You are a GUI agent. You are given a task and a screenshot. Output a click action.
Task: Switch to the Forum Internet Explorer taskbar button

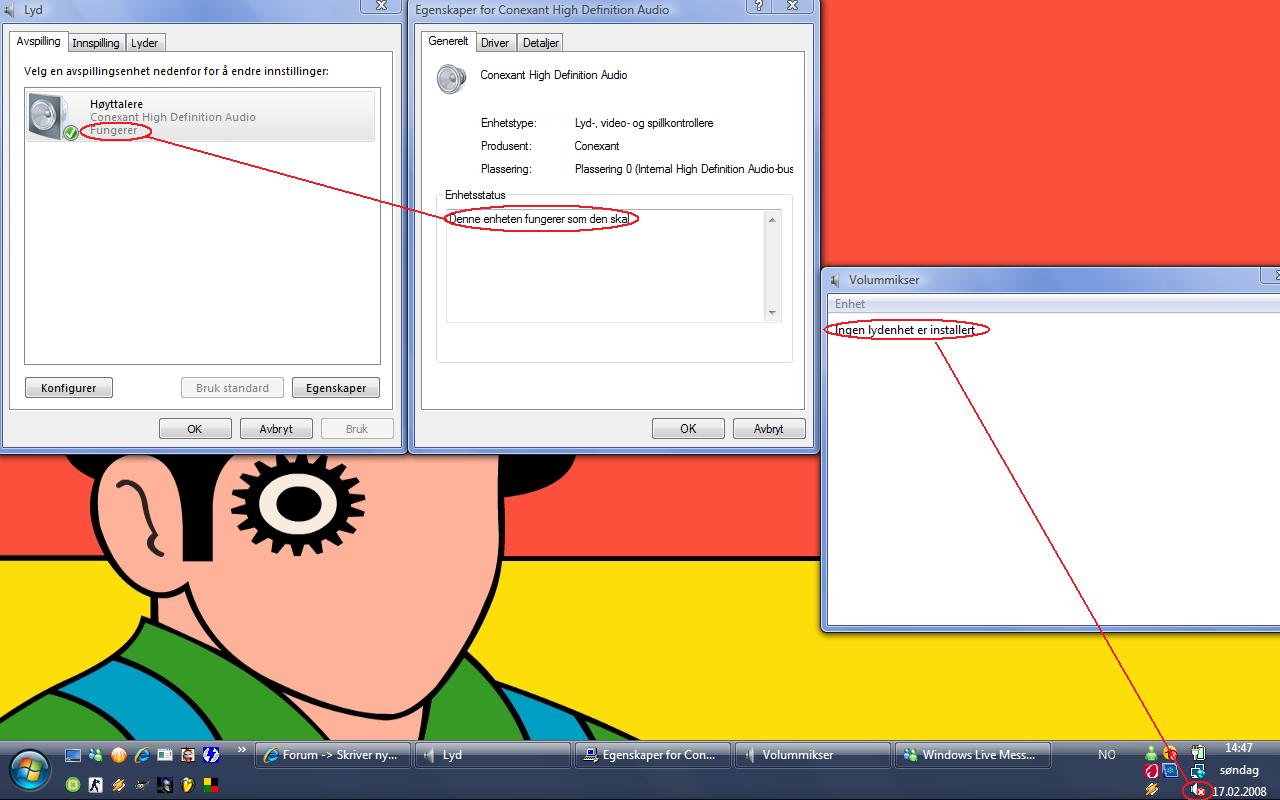[x=334, y=755]
